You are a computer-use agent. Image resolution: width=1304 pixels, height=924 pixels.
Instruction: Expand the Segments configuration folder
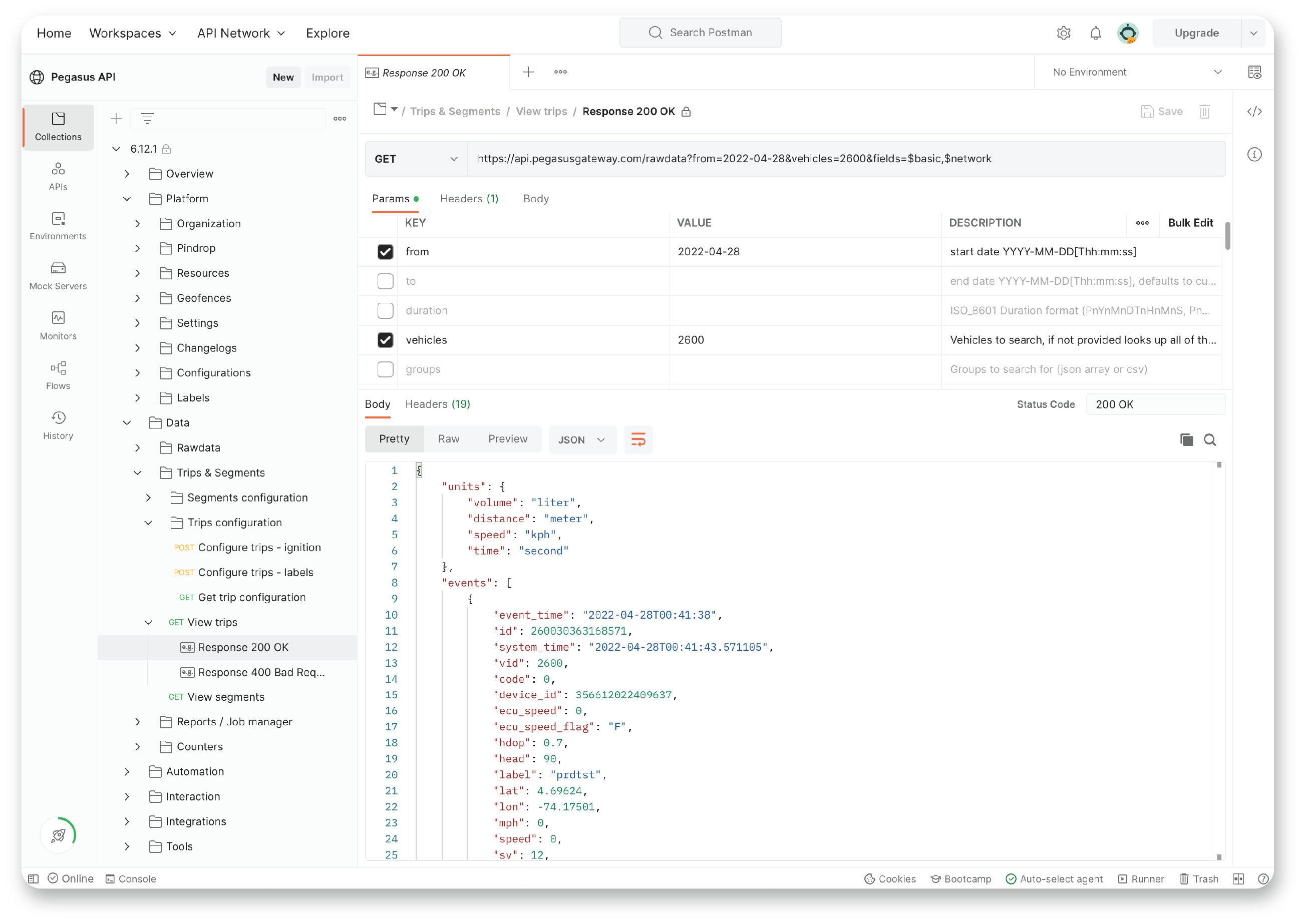[x=149, y=498]
